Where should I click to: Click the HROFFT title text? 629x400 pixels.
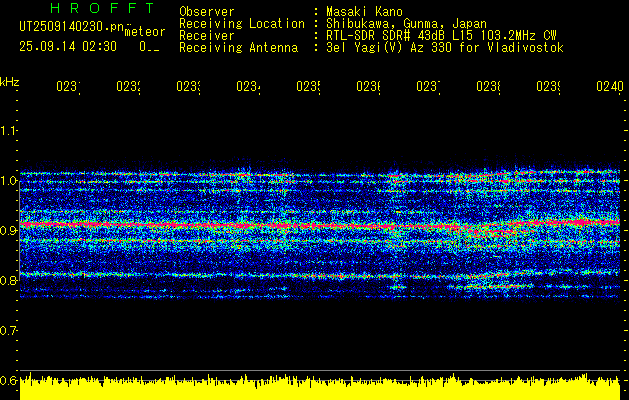pos(103,8)
